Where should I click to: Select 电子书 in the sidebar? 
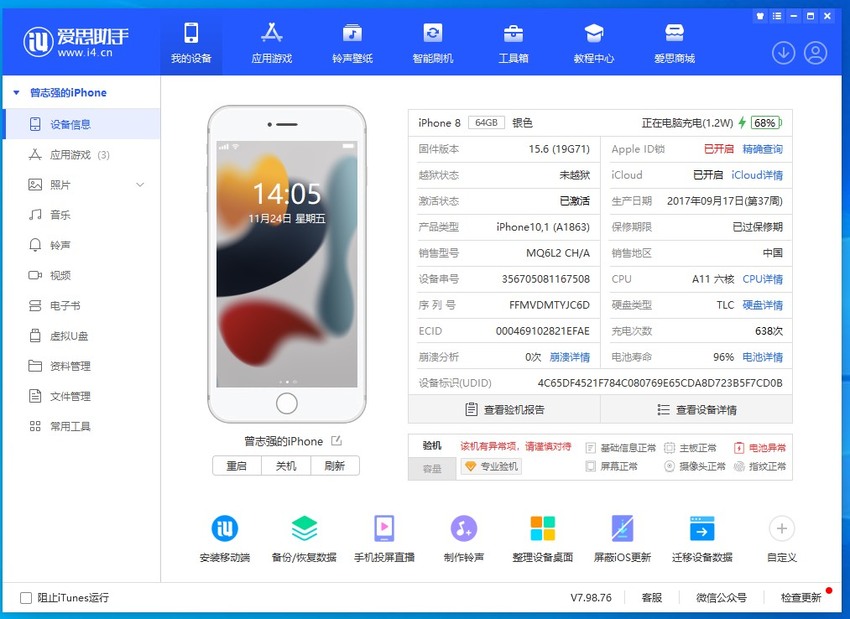click(82, 306)
